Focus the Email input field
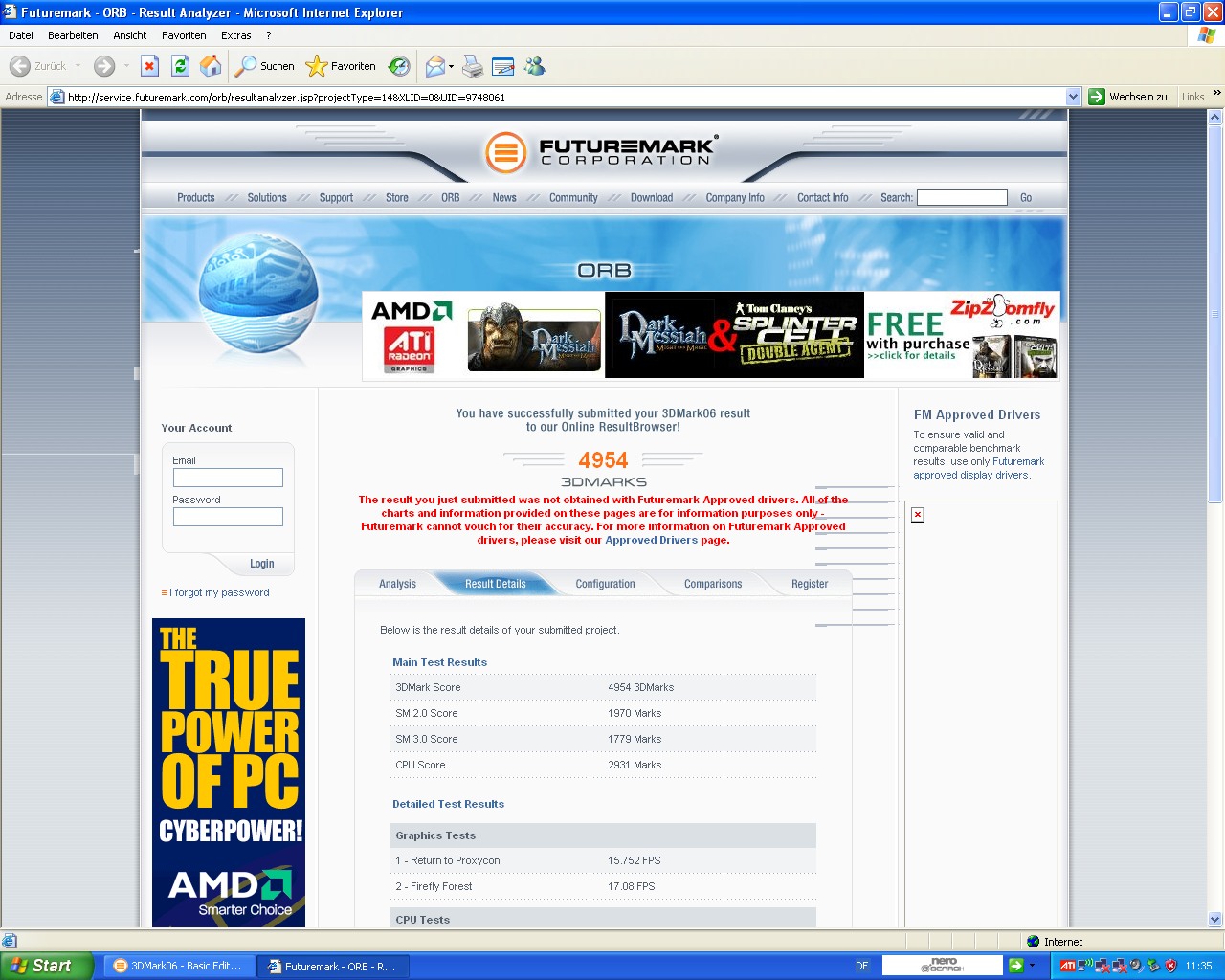 pyautogui.click(x=228, y=478)
